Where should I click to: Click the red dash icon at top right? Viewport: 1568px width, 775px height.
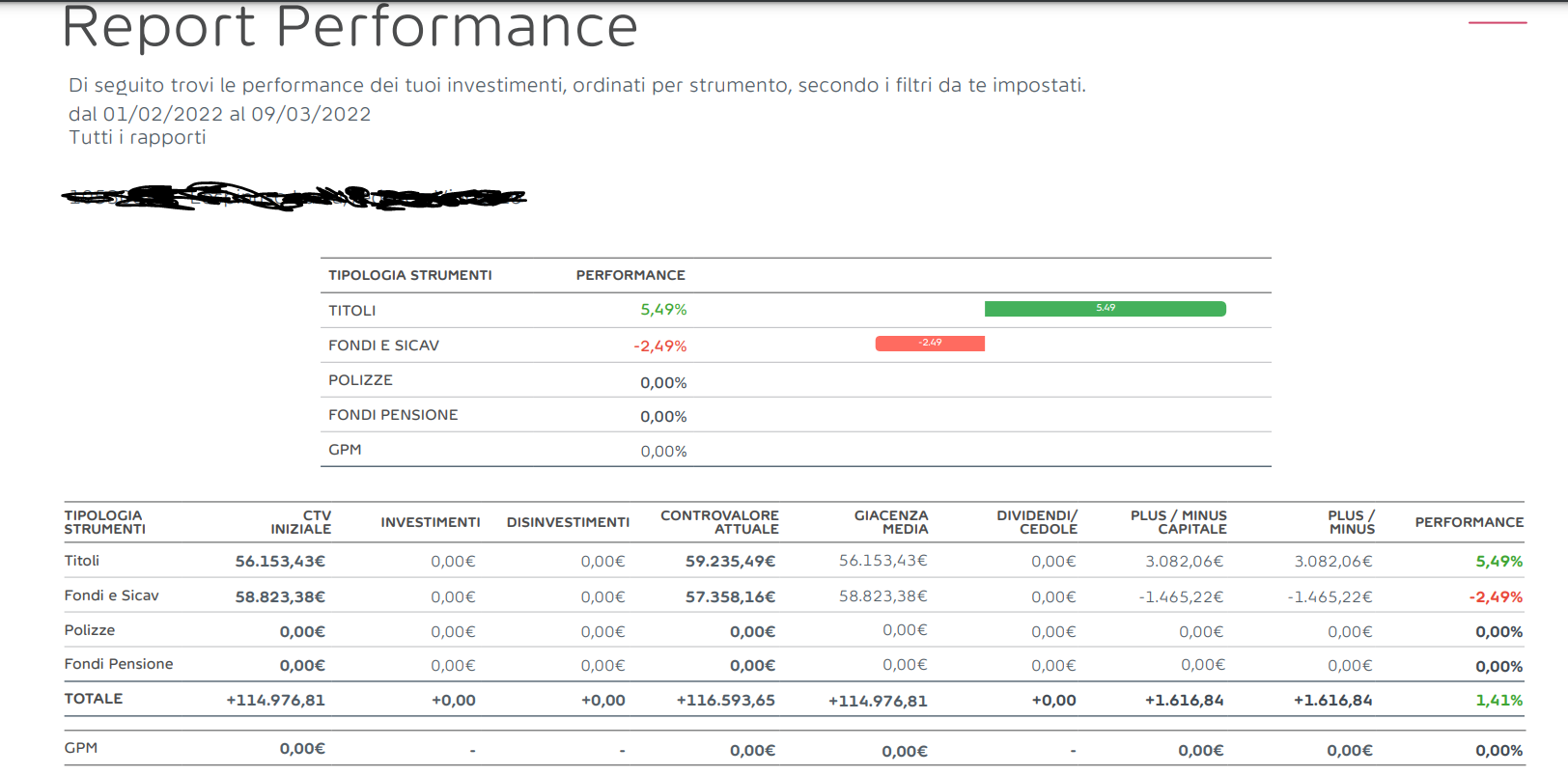click(1497, 22)
